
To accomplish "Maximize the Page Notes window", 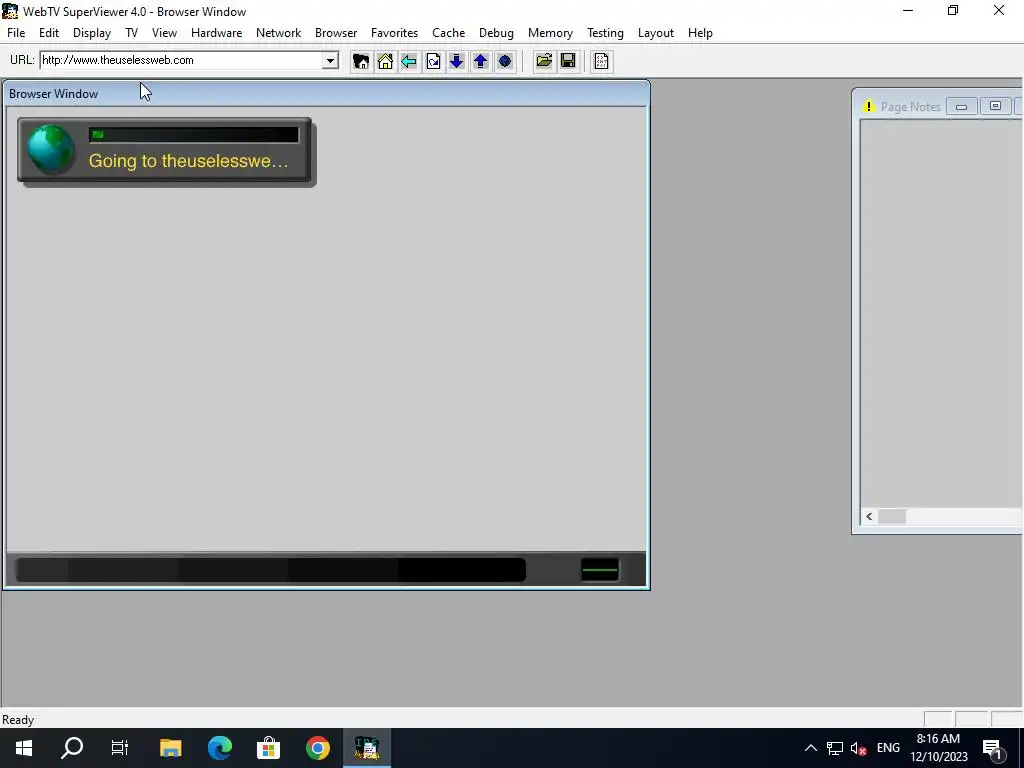I will tap(995, 106).
